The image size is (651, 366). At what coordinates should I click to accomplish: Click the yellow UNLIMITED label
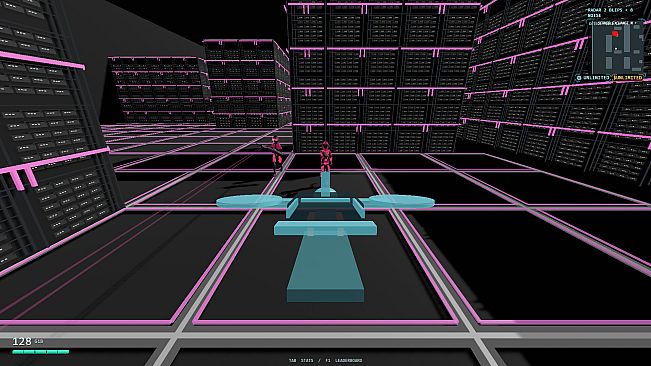point(628,78)
